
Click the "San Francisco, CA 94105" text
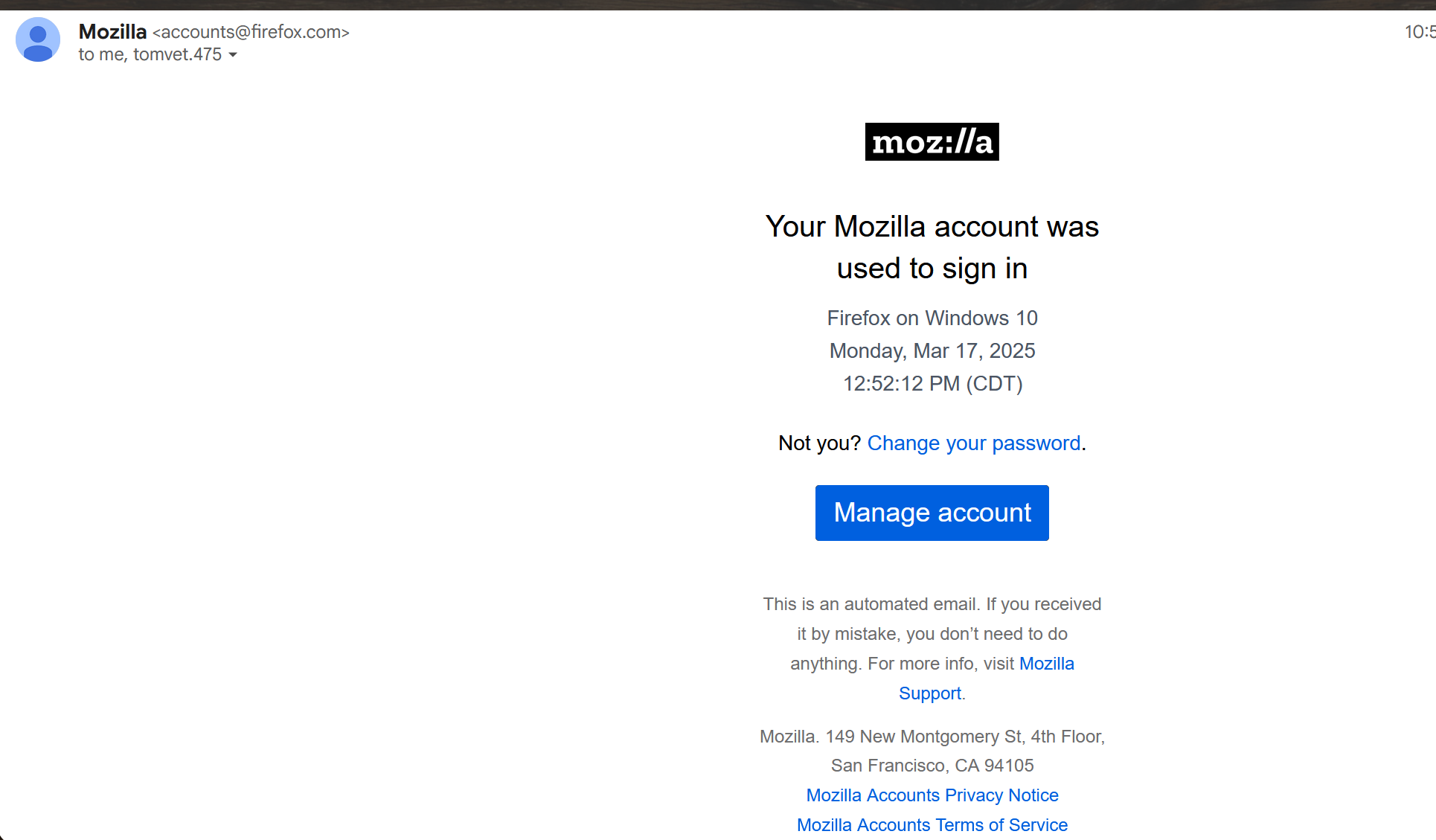[932, 766]
